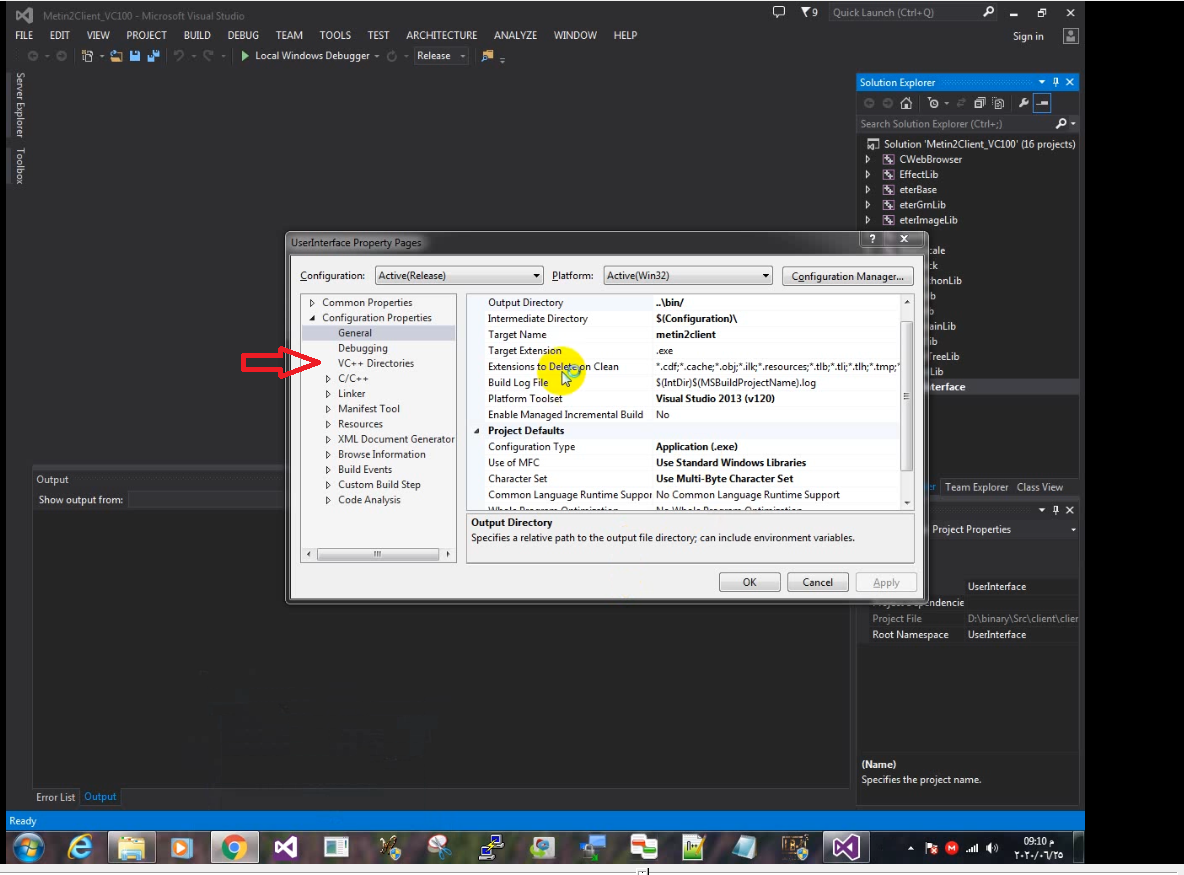
Task: Click the help question mark on Property Pages
Action: (872, 239)
